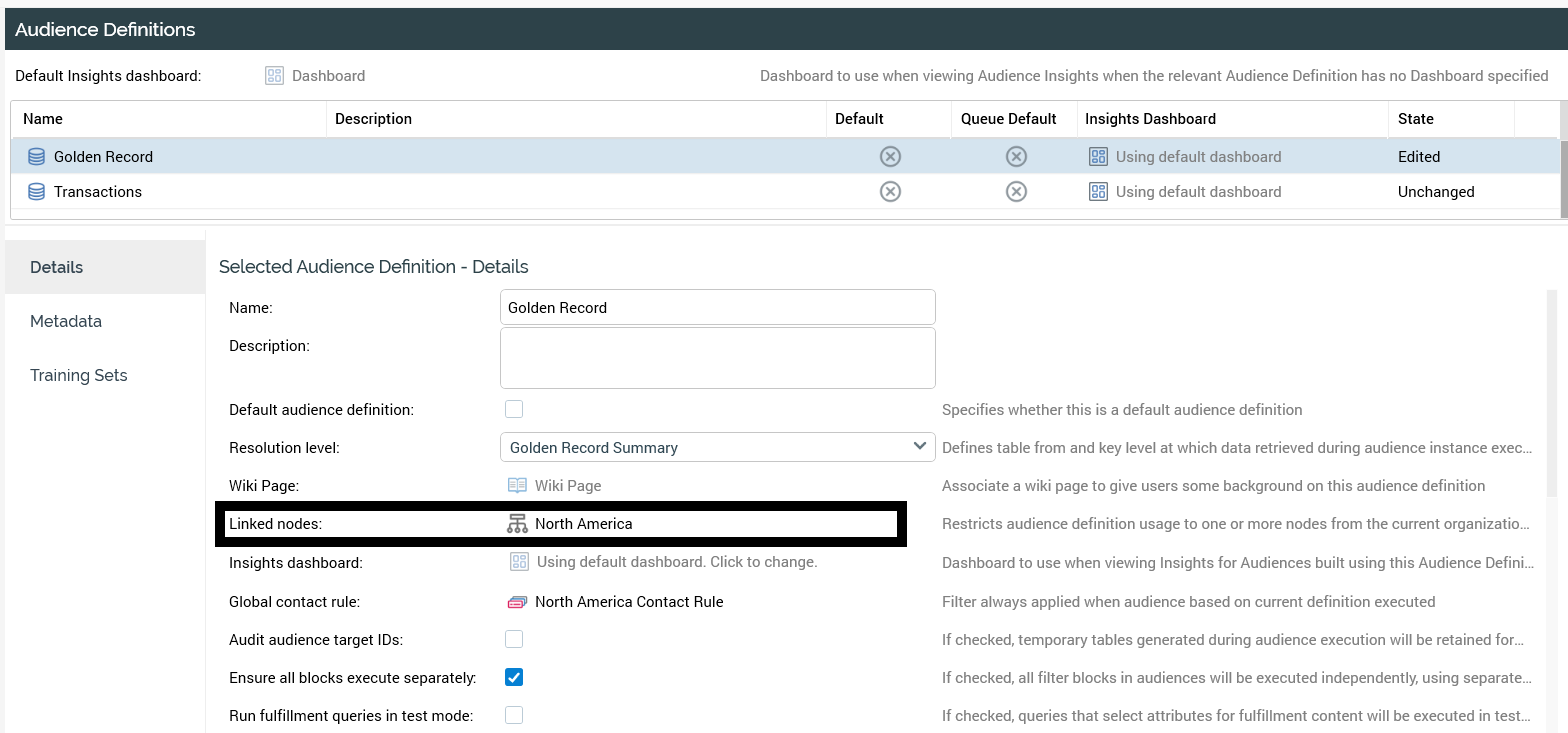Open the Resolution level dropdown
This screenshot has width=1568, height=733.
point(717,447)
